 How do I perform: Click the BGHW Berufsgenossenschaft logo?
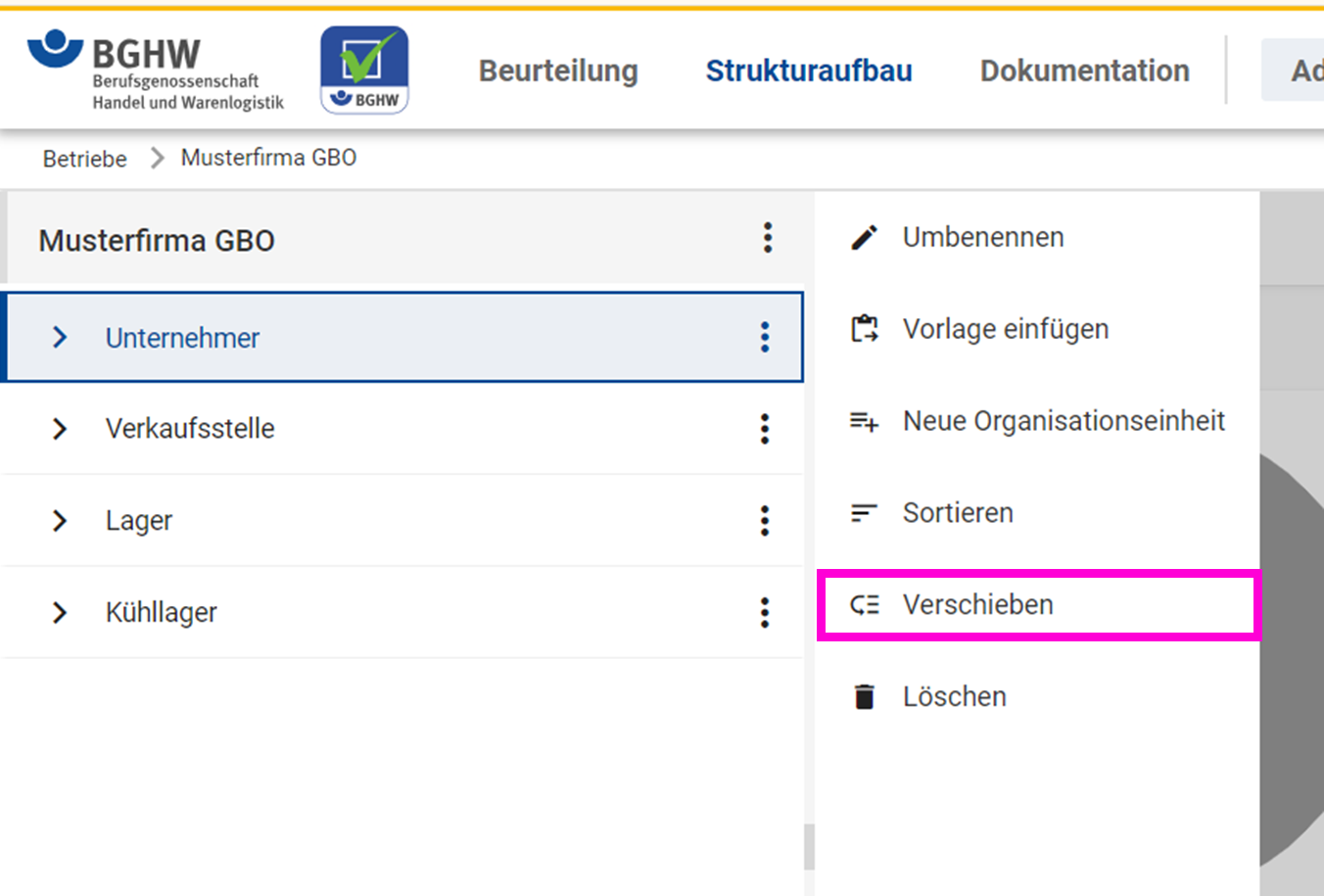tap(157, 71)
